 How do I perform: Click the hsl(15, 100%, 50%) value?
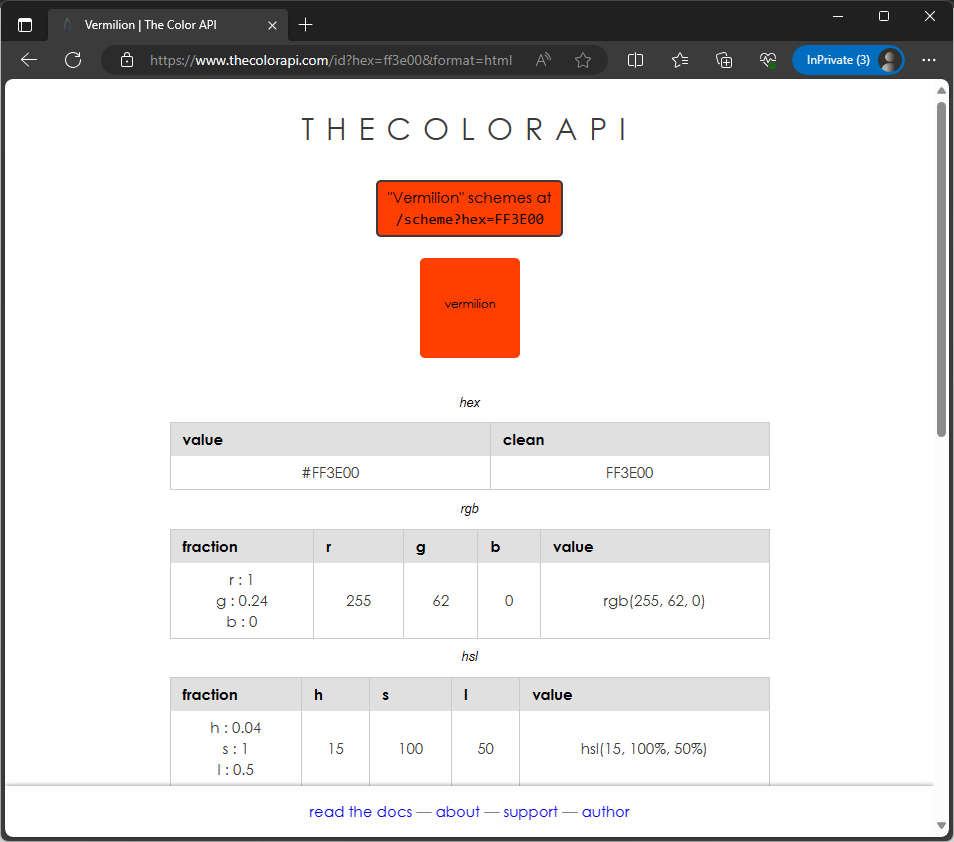click(x=644, y=749)
